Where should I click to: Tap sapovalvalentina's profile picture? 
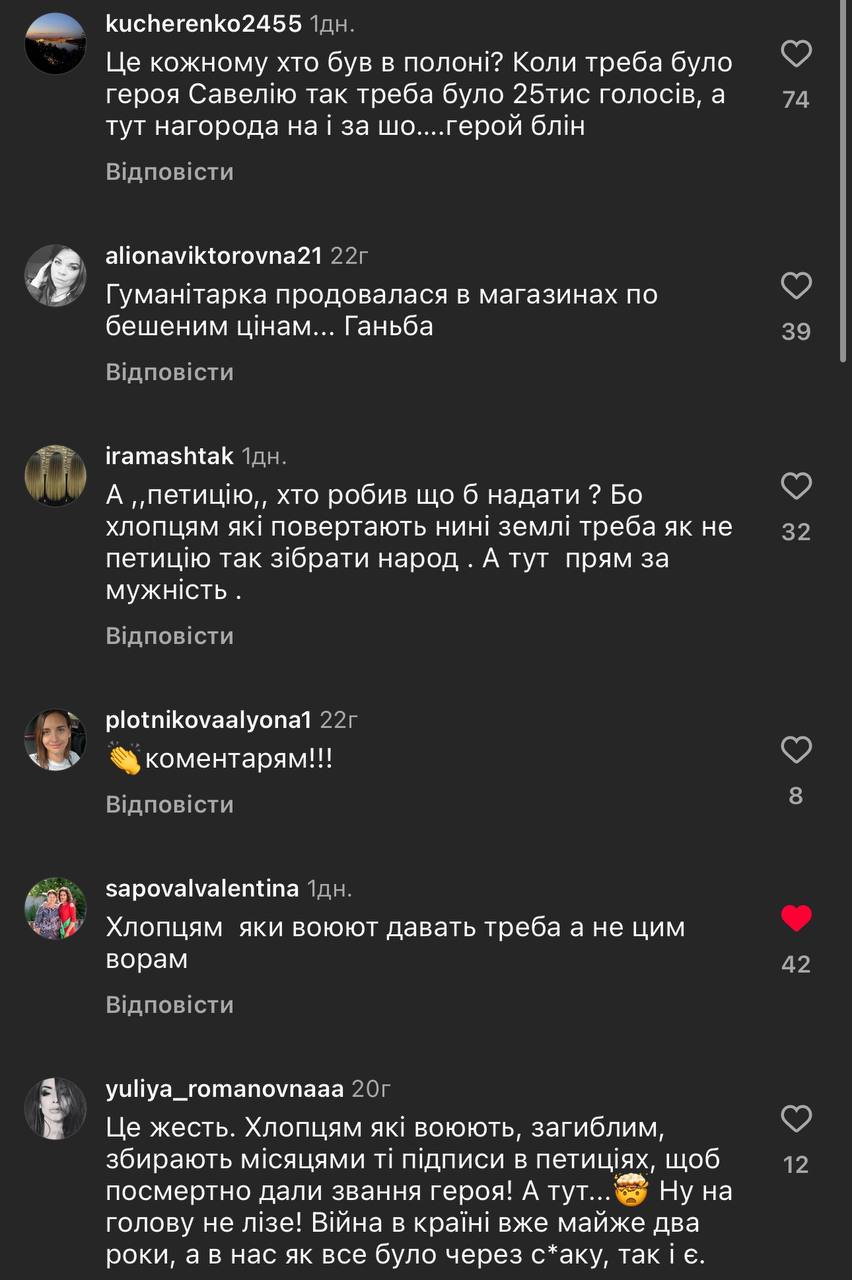[55, 908]
